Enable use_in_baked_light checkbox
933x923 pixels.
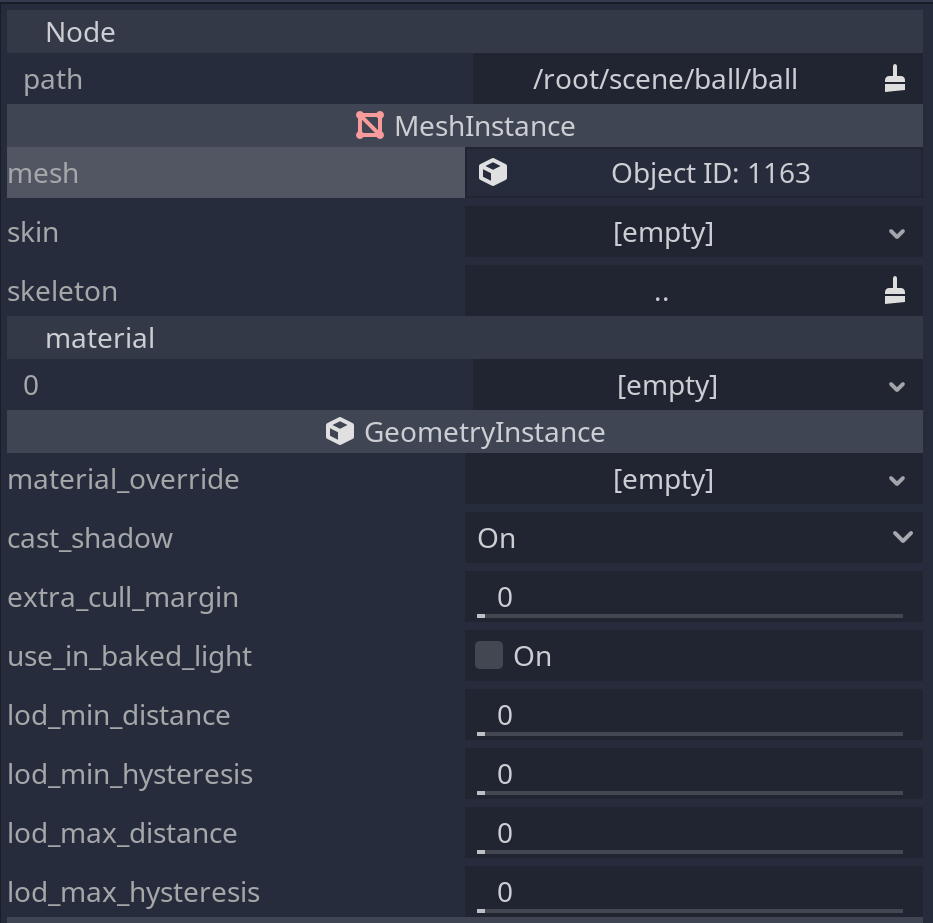(487, 655)
